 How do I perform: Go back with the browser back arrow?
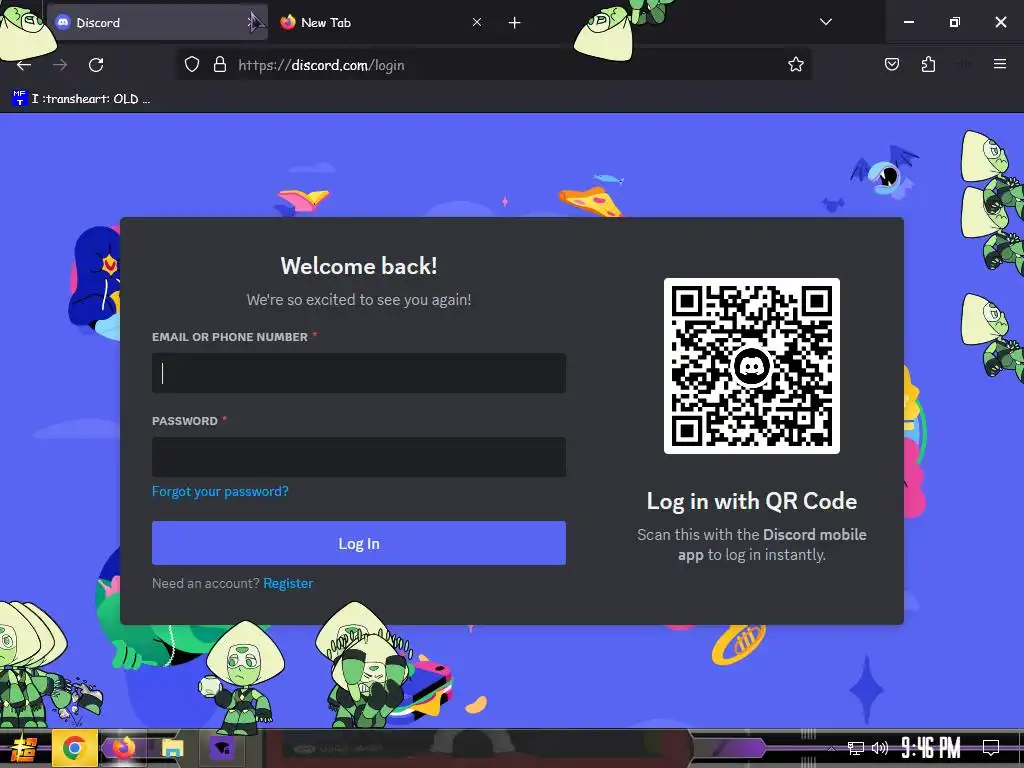tap(24, 65)
